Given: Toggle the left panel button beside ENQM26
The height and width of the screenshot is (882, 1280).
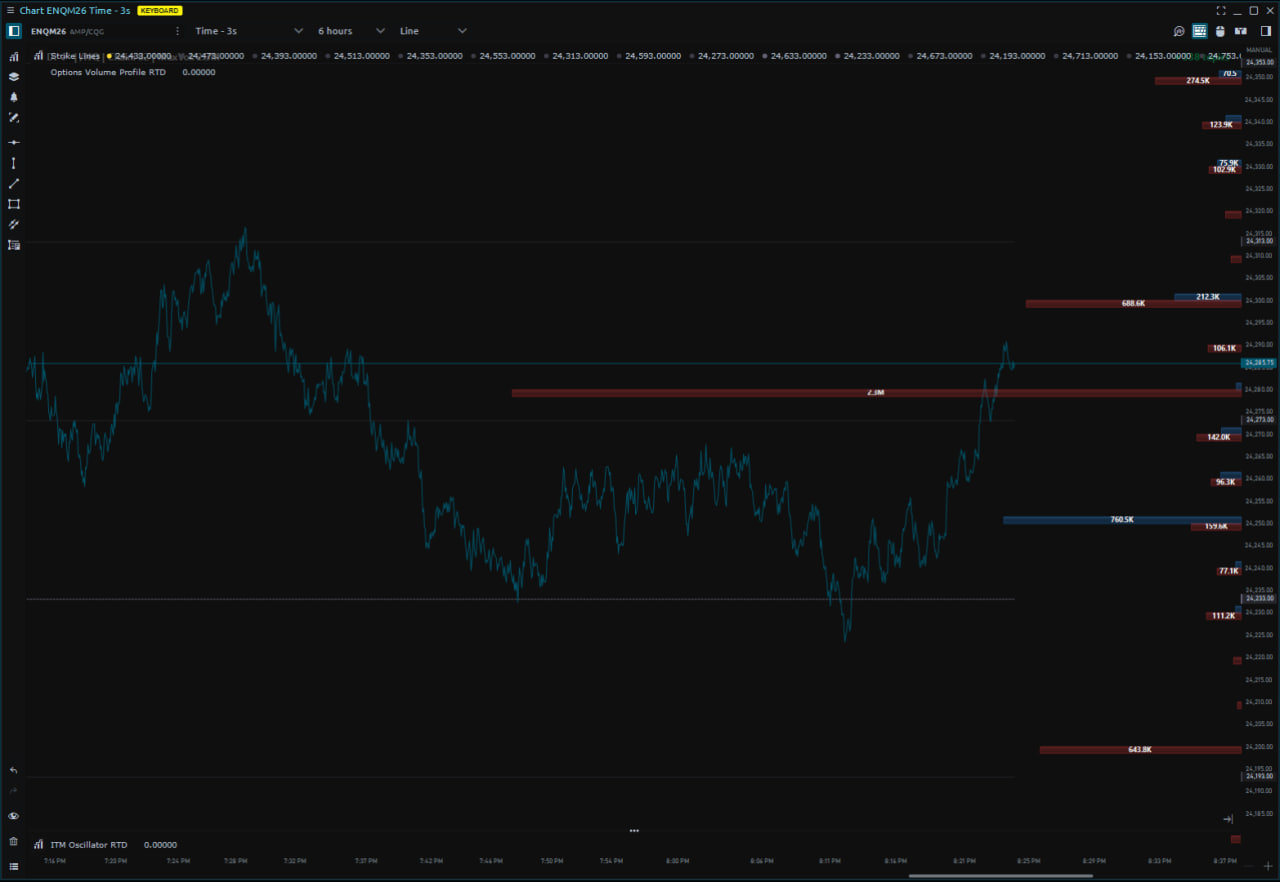Looking at the screenshot, I should coord(14,31).
